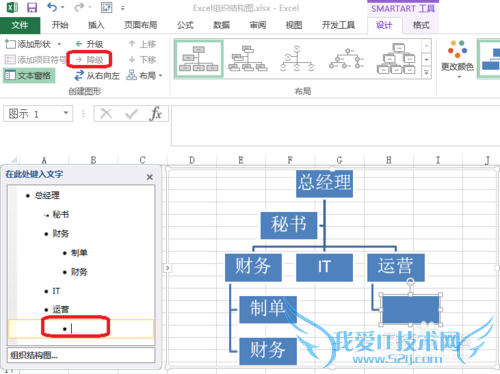Screen dimensions: 500x374
Task: Click the Undo arrow icon
Action: [x=52, y=7]
